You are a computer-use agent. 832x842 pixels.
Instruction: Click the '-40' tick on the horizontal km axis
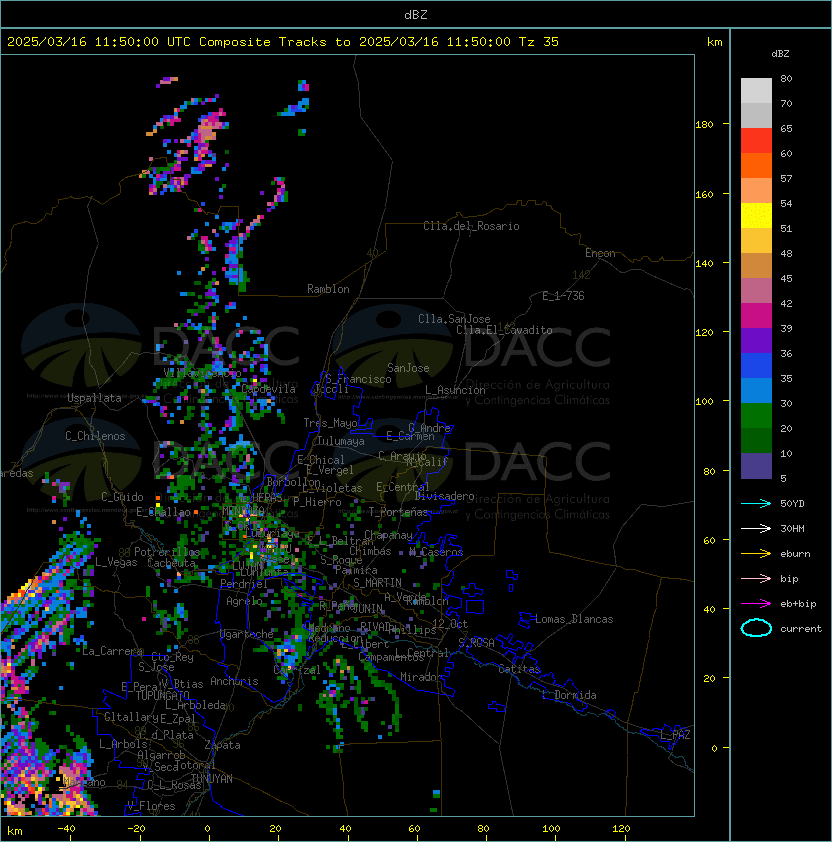67,829
